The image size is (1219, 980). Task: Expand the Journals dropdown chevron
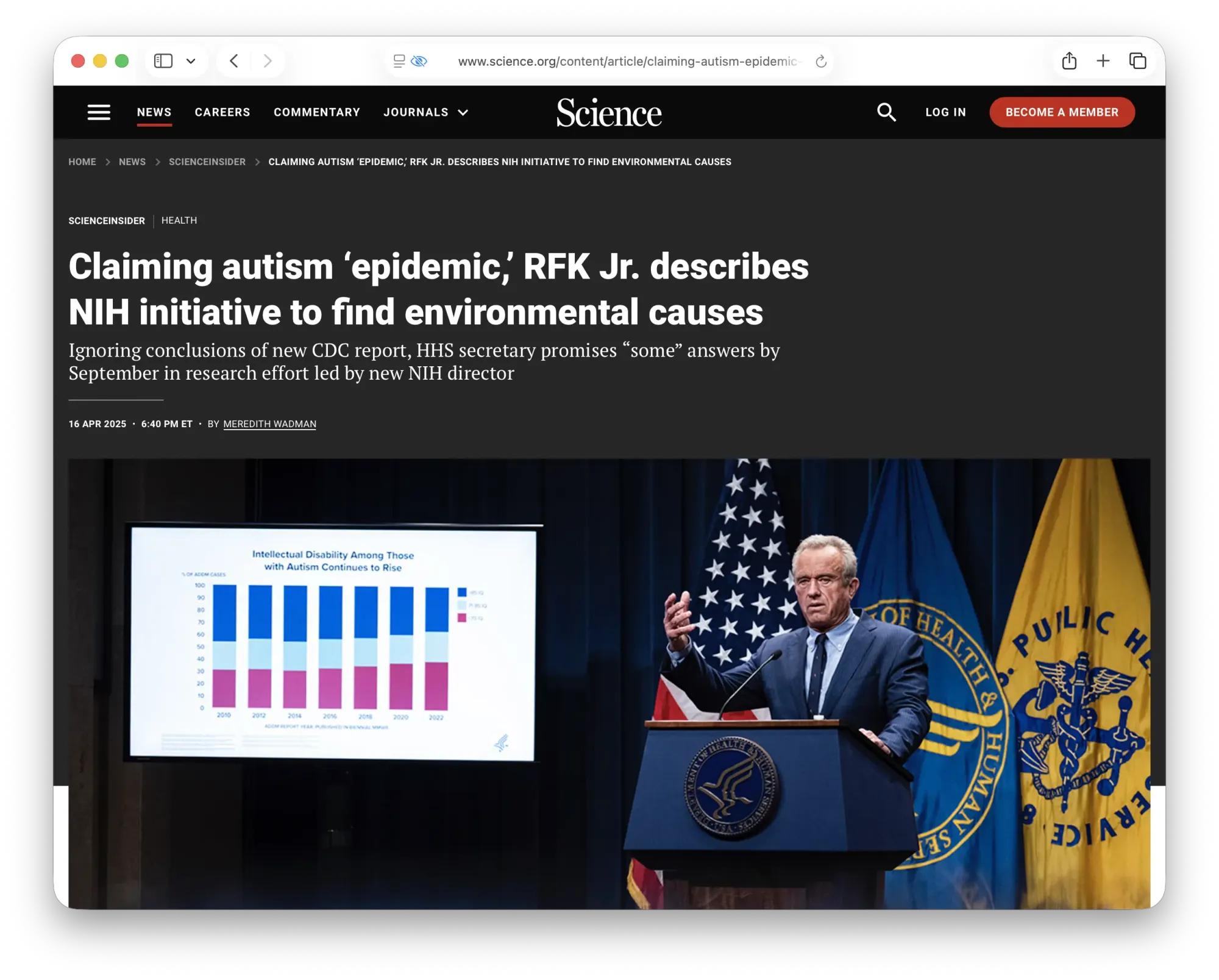point(463,113)
